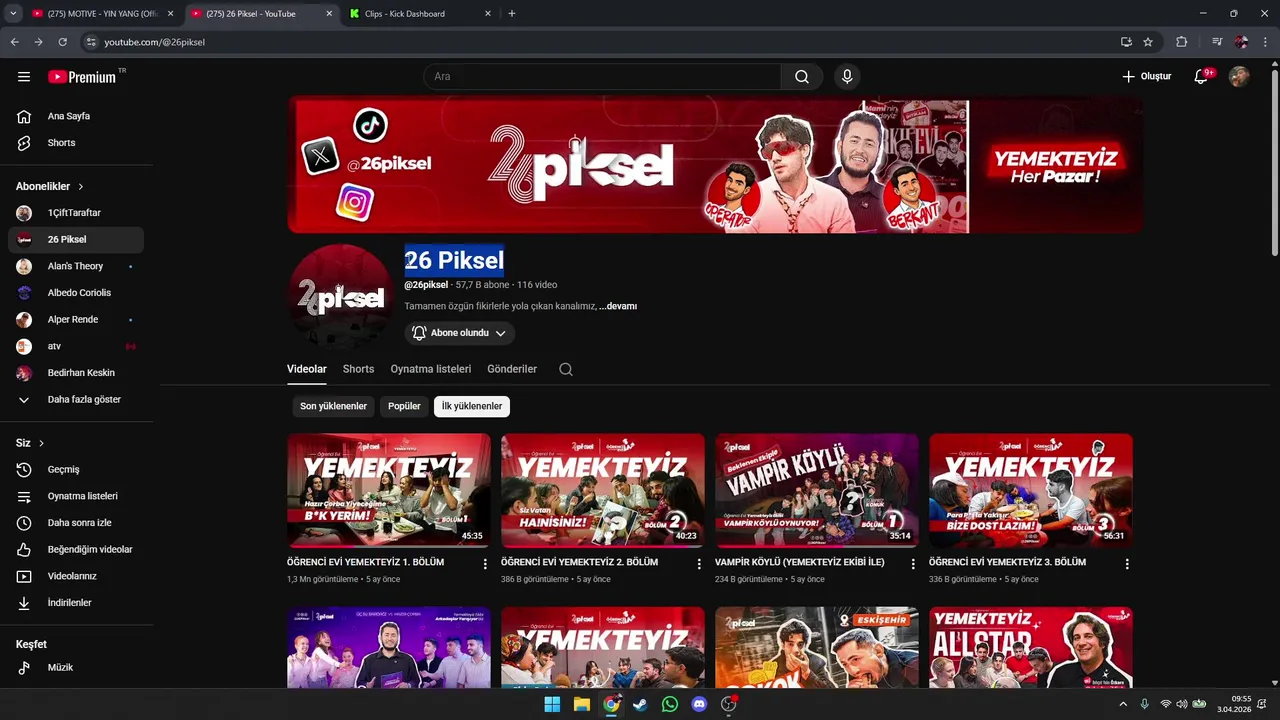Open Discord from taskbar
The height and width of the screenshot is (720, 1280).
coord(699,704)
